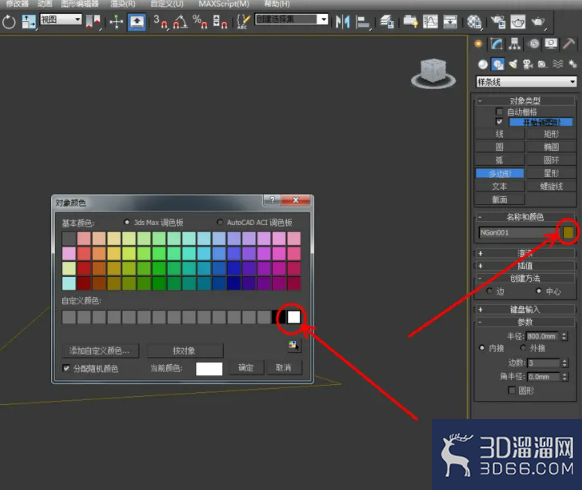
Task: Select the Shapes category icon
Action: click(x=498, y=64)
